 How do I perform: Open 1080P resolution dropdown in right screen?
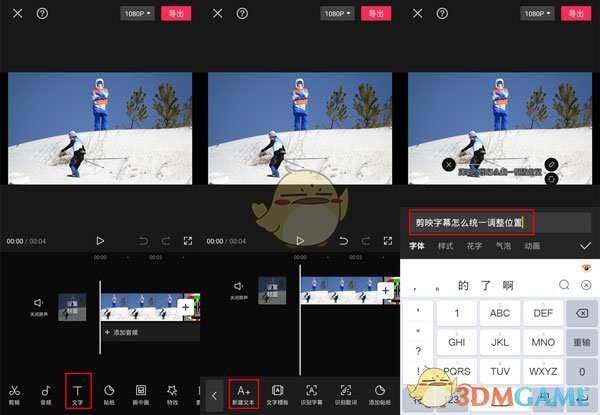click(537, 14)
